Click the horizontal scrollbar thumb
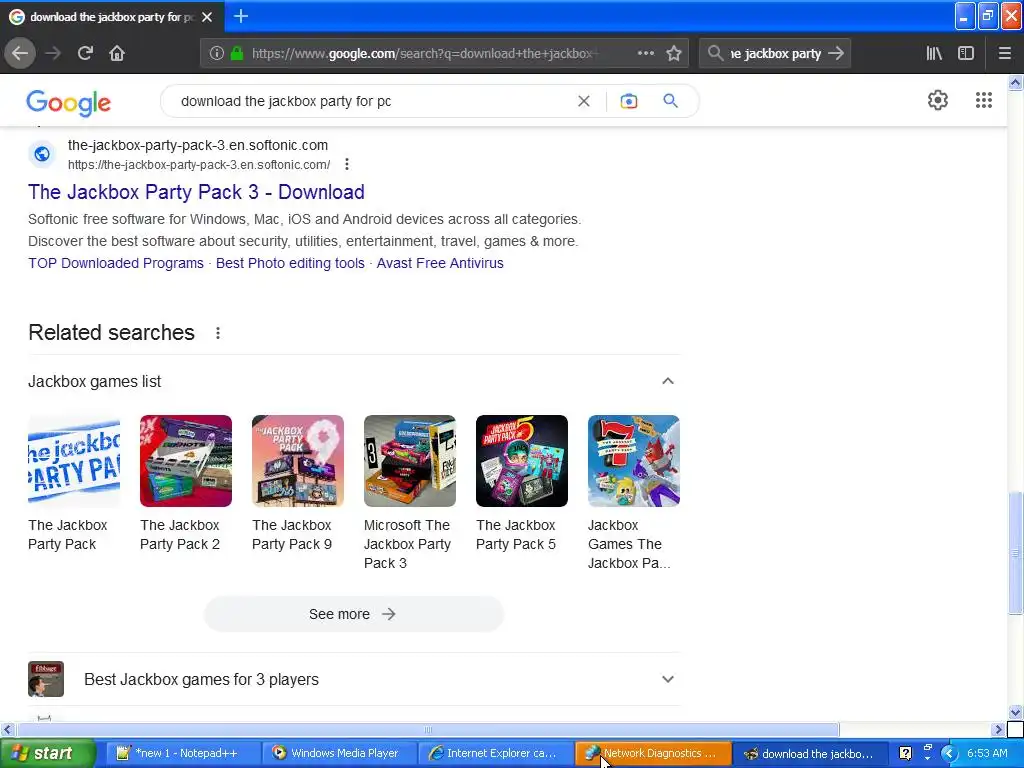The height and width of the screenshot is (768, 1024). [x=428, y=729]
